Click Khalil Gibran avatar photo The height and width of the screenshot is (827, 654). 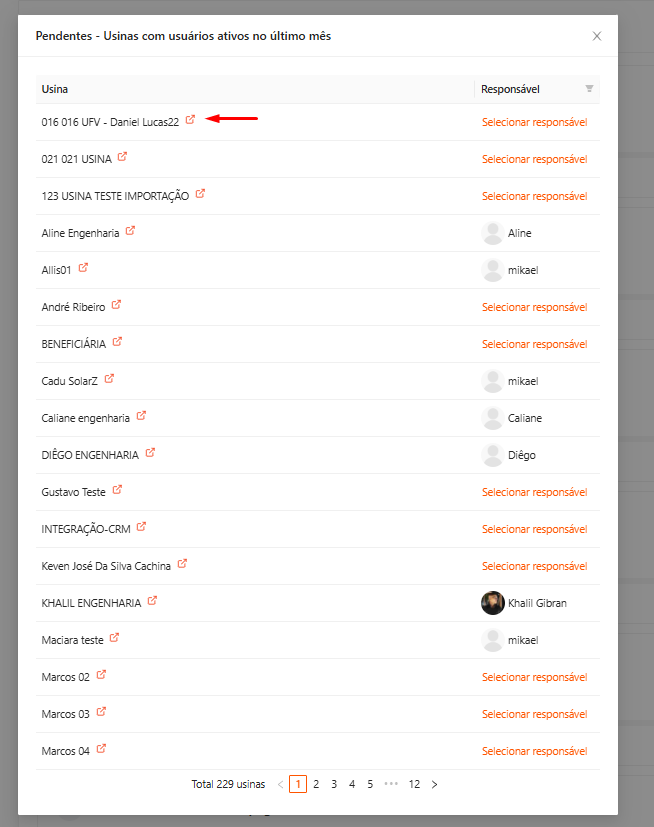(x=493, y=603)
